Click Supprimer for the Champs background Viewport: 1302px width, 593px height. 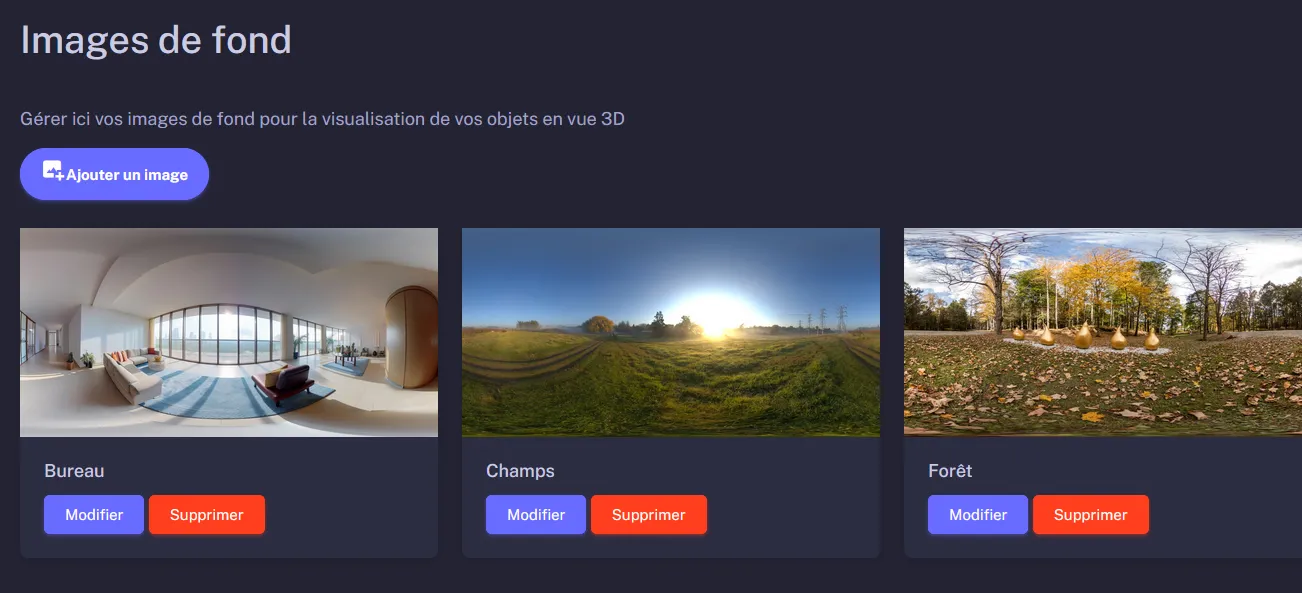pos(649,514)
